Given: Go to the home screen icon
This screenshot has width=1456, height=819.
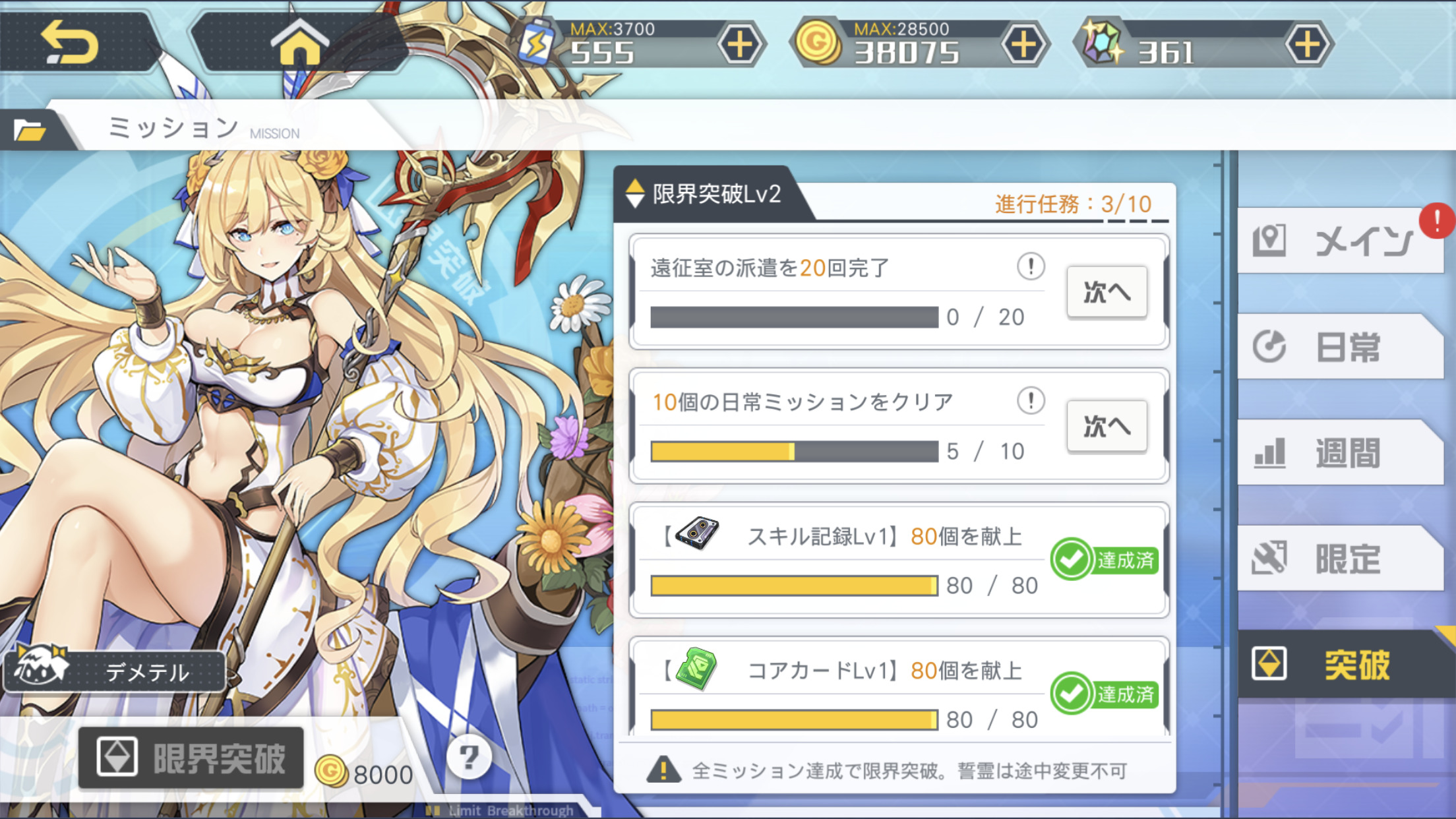Looking at the screenshot, I should point(299,42).
